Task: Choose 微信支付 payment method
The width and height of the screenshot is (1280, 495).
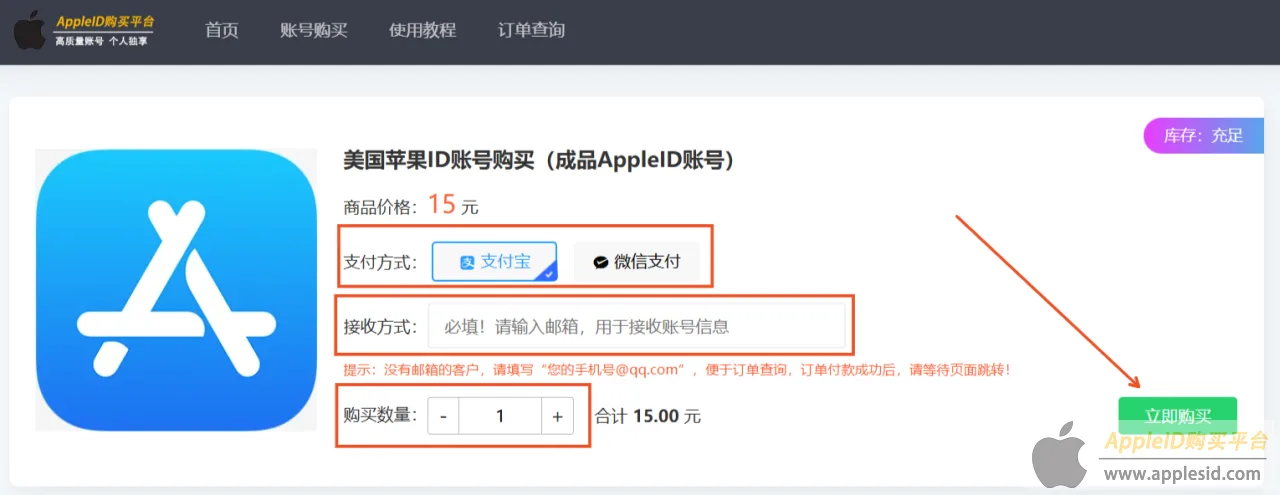Action: [636, 261]
